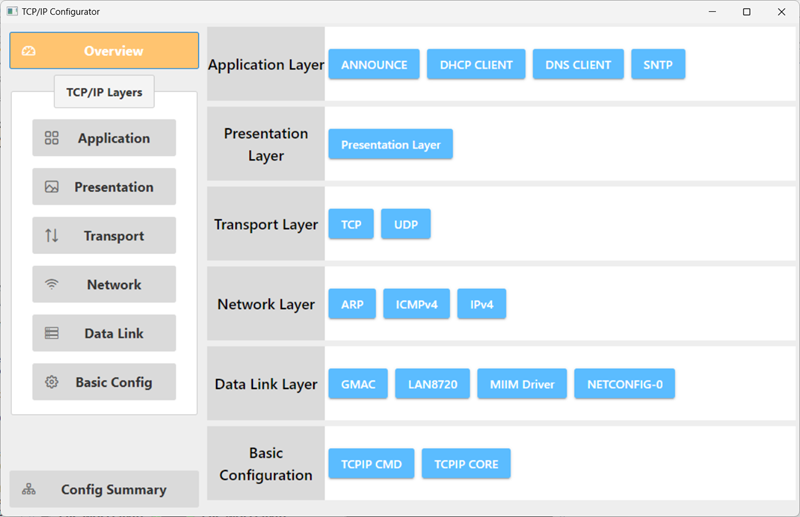Open the DNS CLIENT configuration
This screenshot has height=517, width=800.
578,64
